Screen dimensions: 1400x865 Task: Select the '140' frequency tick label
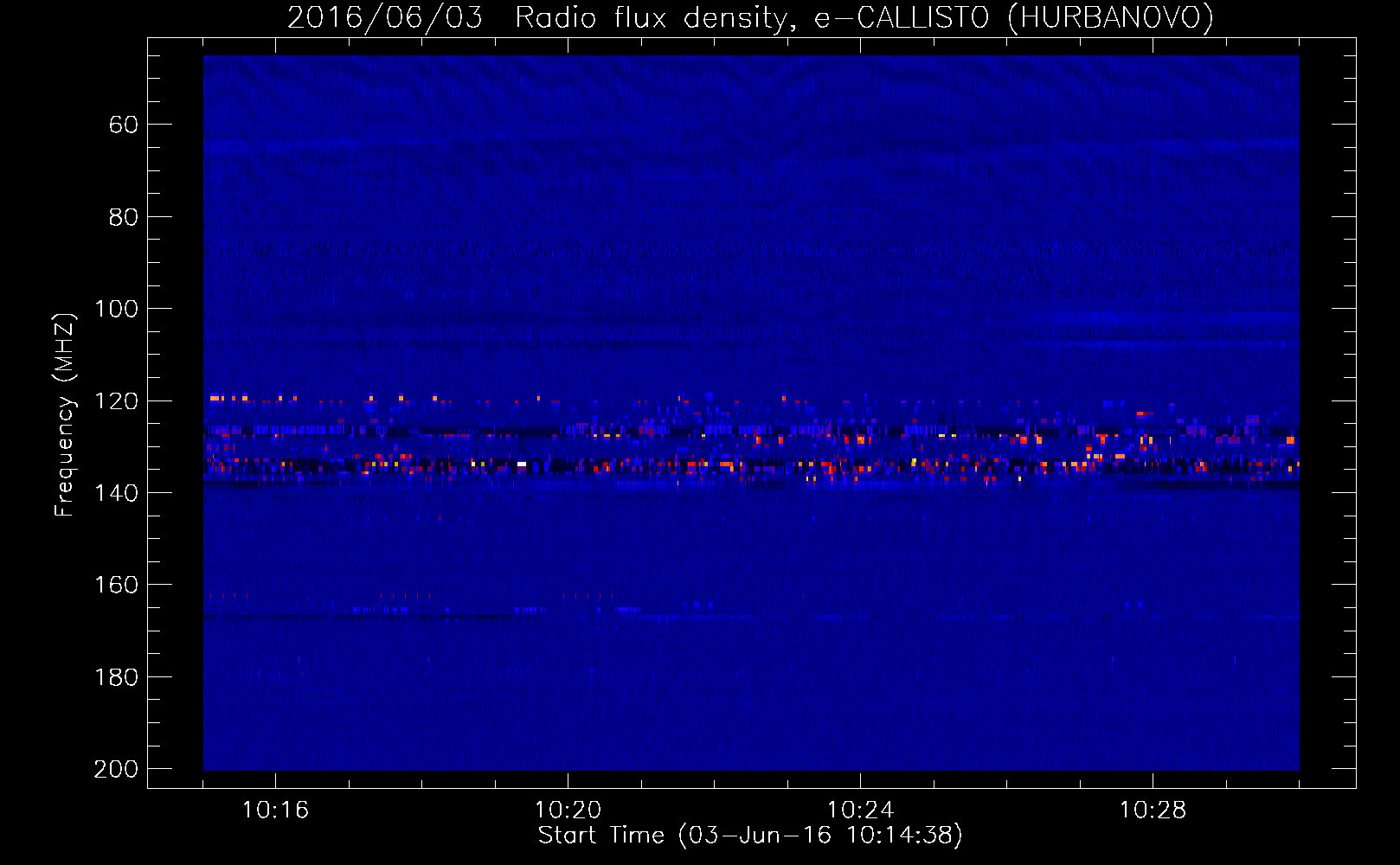click(x=116, y=493)
